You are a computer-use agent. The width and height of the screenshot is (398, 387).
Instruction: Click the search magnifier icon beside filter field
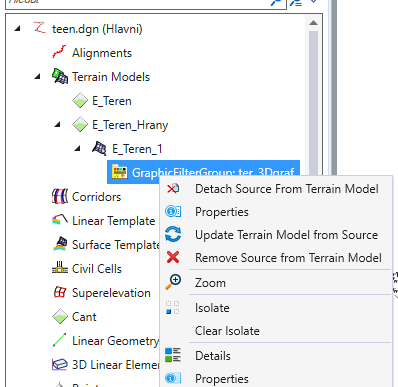pos(276,2)
